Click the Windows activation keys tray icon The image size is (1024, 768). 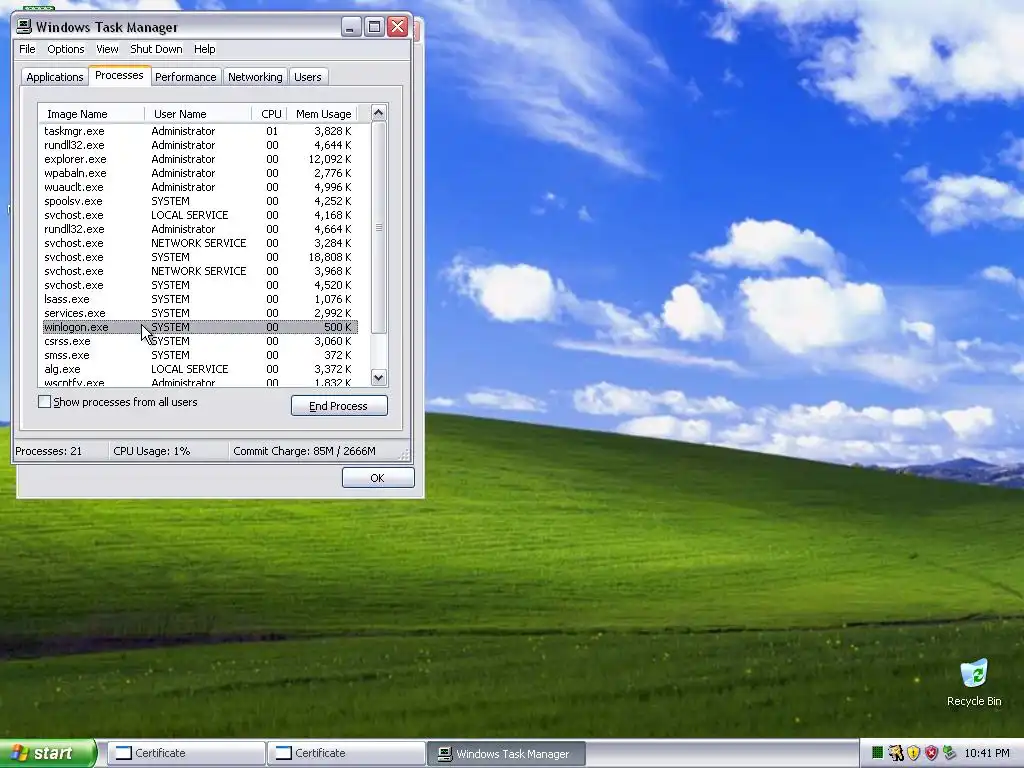tap(895, 753)
